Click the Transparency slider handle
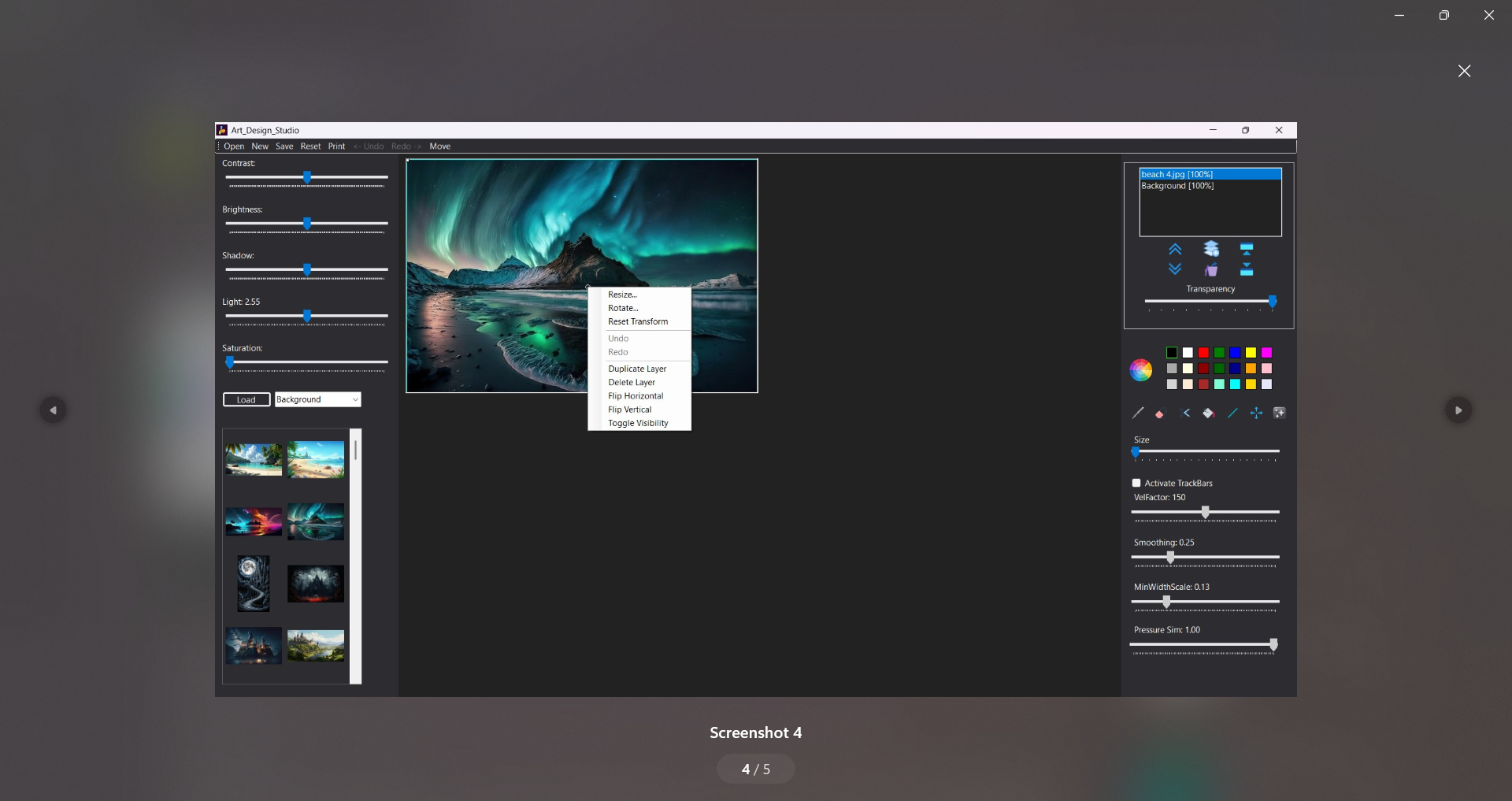This screenshot has width=1512, height=801. pos(1273,301)
